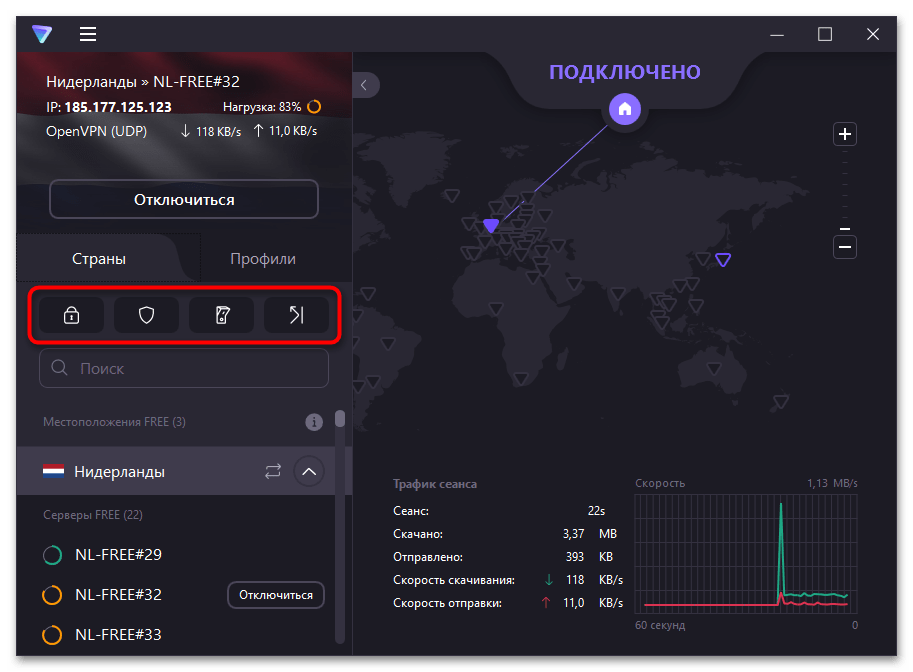Viewport: 913px width, 672px height.
Task: Click the Proton VPN logo icon
Action: tap(41, 34)
